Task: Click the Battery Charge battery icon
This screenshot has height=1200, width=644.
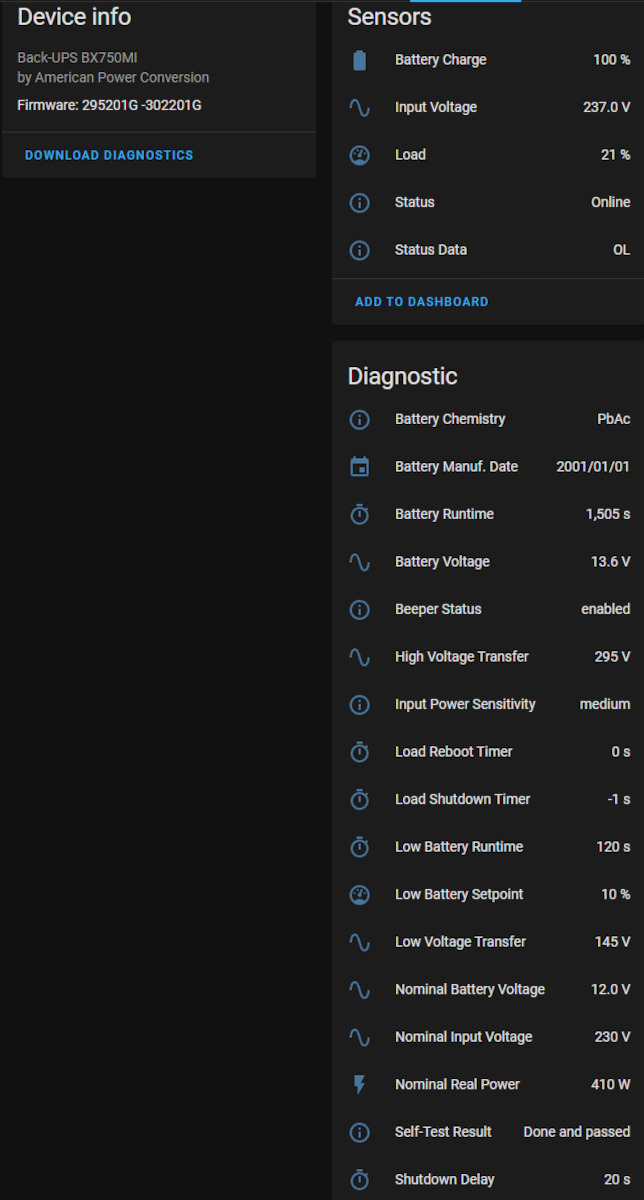Action: tap(360, 60)
